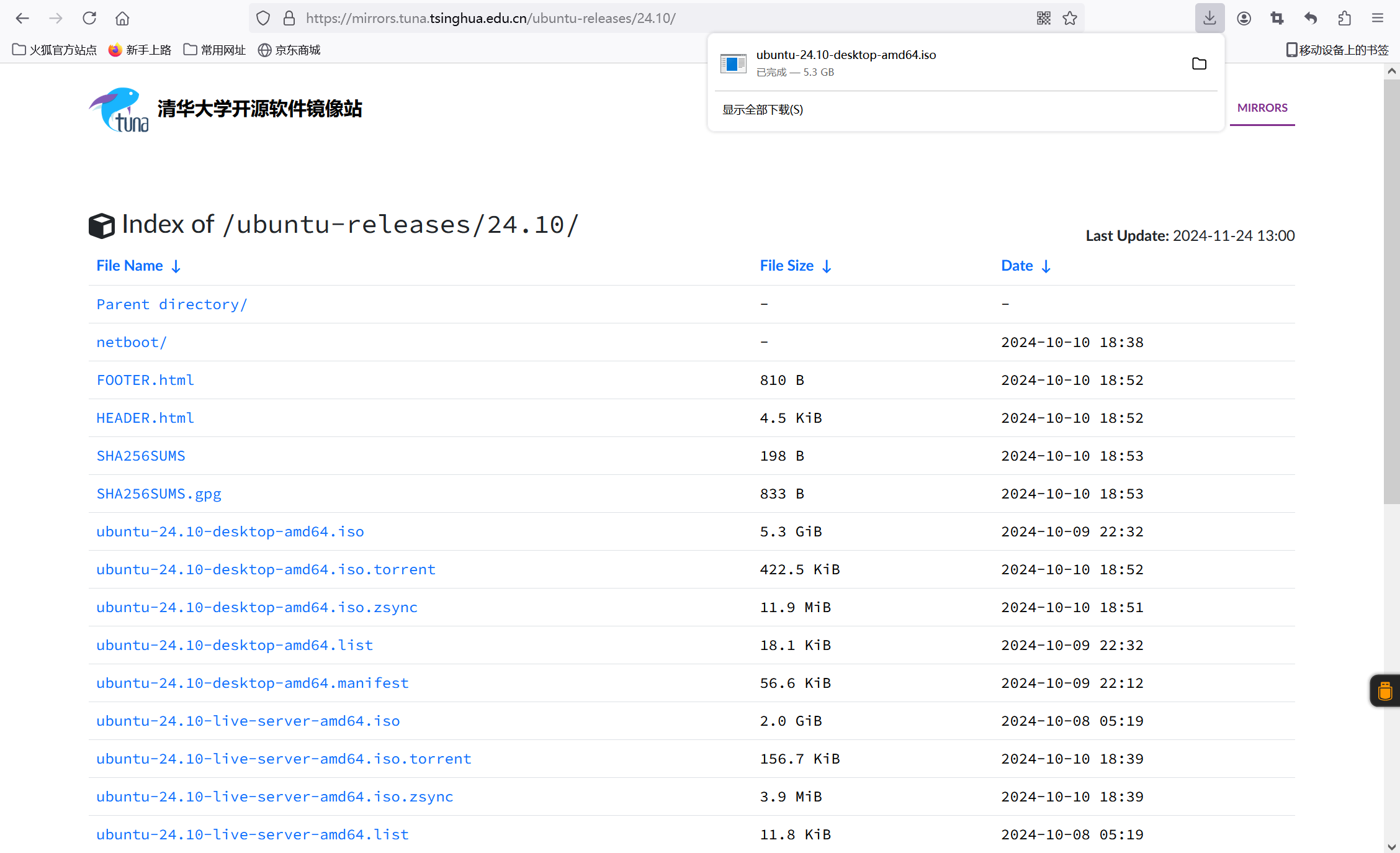Image resolution: width=1400 pixels, height=853 pixels.
Task: Download ubuntu-24.10-live-server-amd64.iso
Action: [248, 721]
